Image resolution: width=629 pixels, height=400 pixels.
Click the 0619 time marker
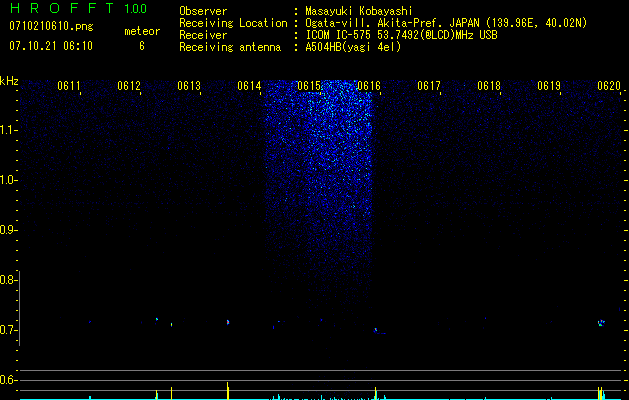[x=549, y=86]
